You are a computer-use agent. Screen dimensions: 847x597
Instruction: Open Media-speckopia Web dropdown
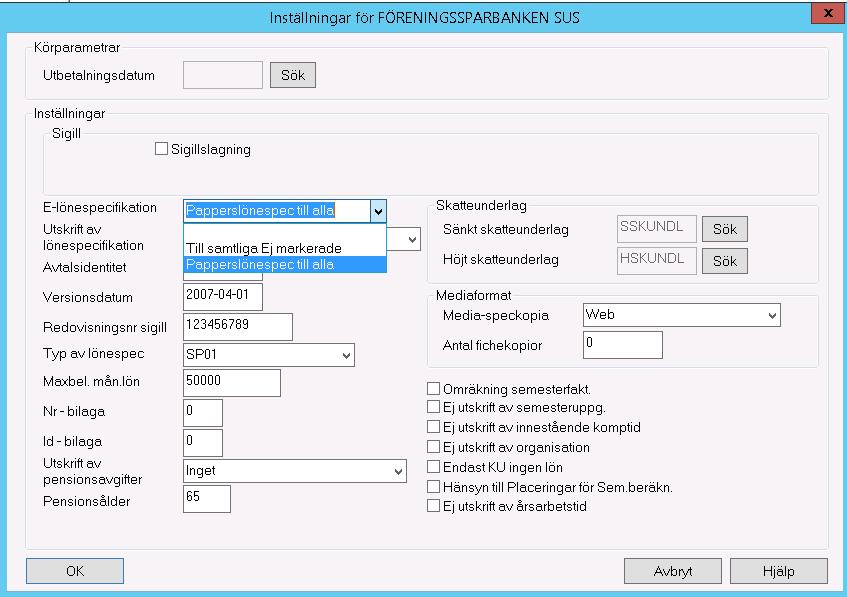tap(772, 315)
